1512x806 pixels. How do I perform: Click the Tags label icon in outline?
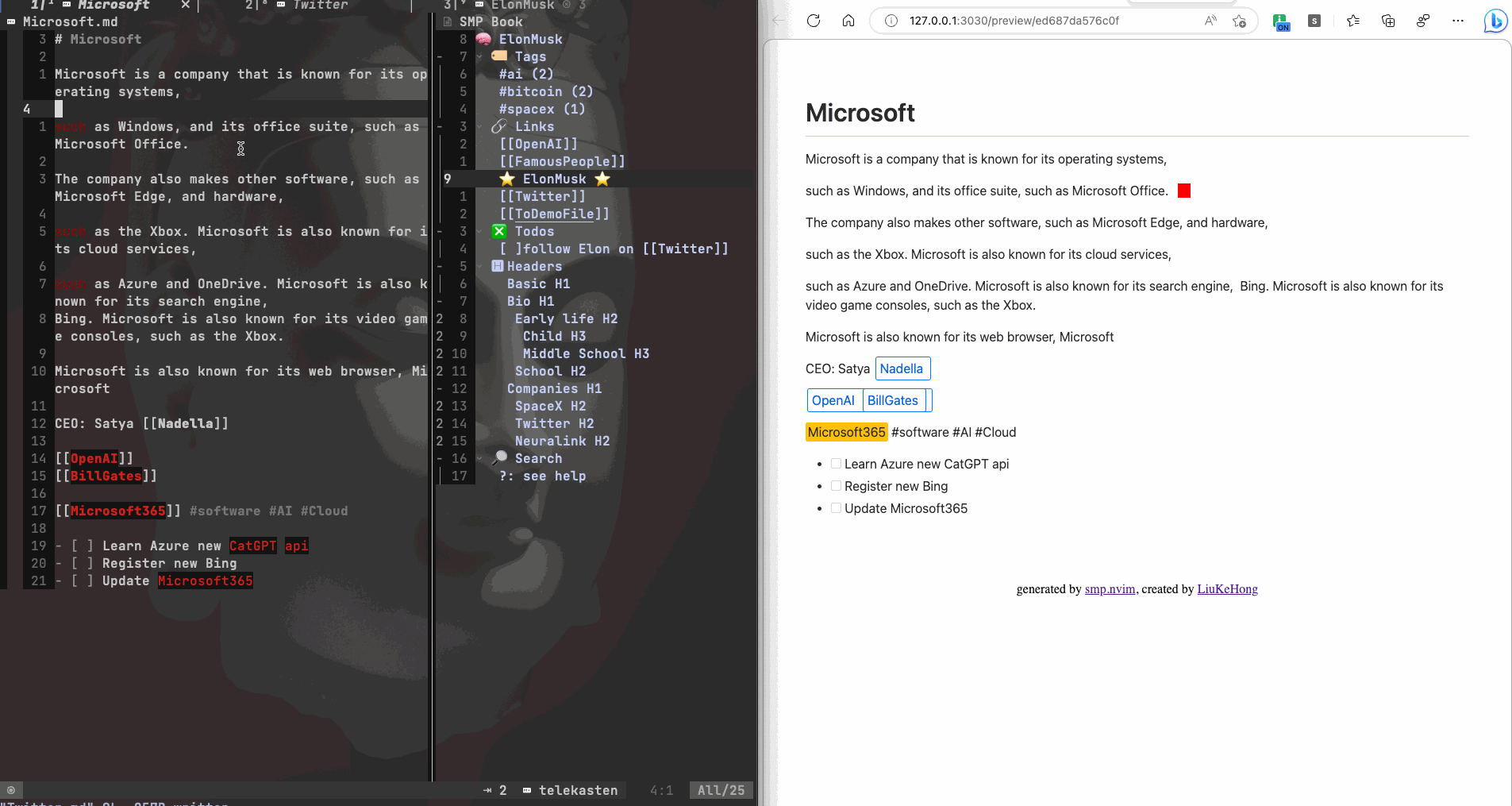499,56
